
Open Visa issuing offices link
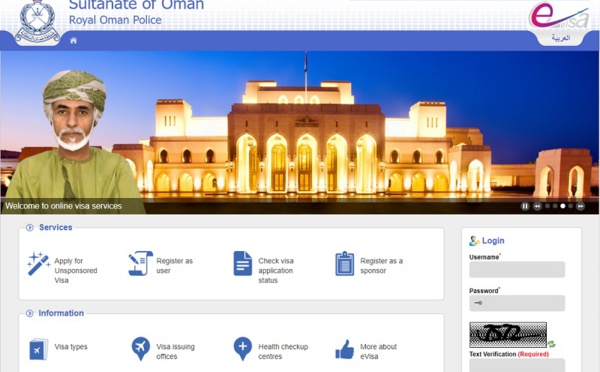(x=175, y=351)
